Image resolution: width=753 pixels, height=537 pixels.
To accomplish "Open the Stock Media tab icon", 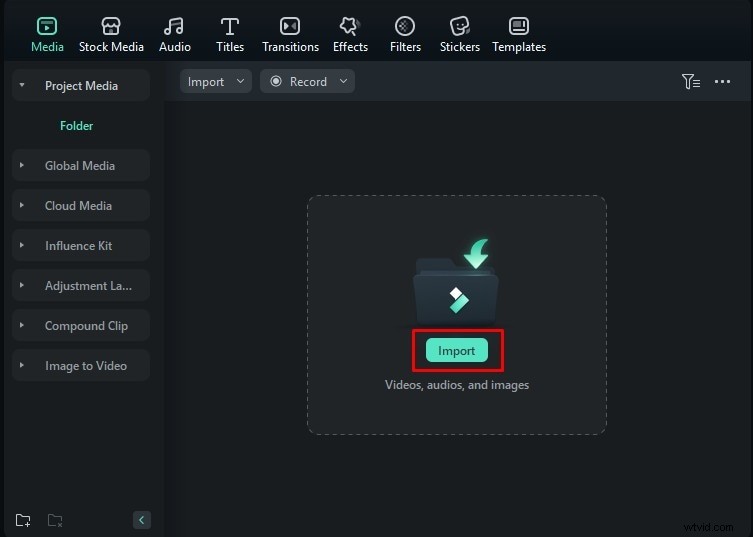I will coord(111,27).
